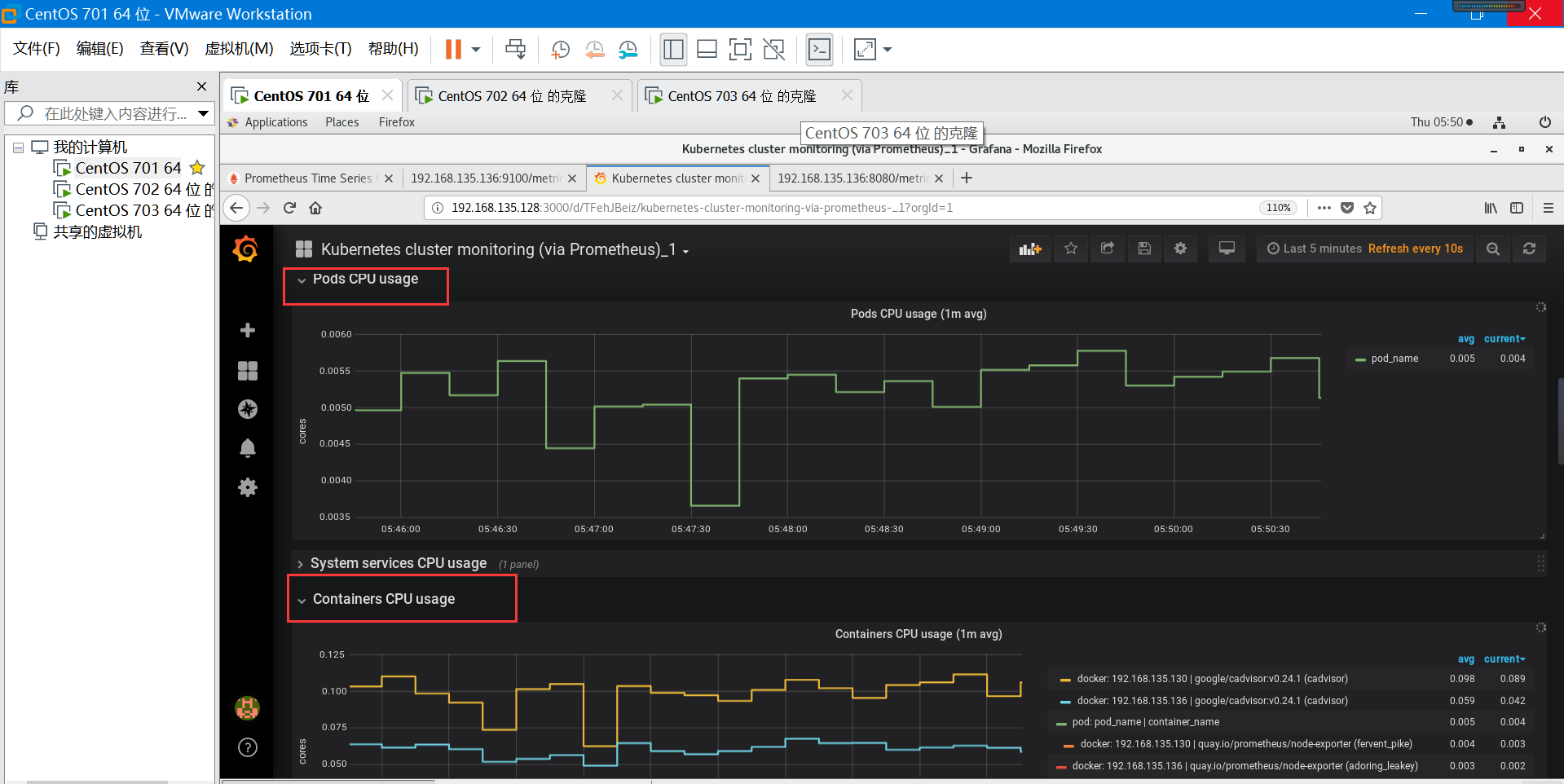Viewport: 1564px width, 784px height.
Task: Save the dashboard with the disk icon
Action: tap(1144, 249)
